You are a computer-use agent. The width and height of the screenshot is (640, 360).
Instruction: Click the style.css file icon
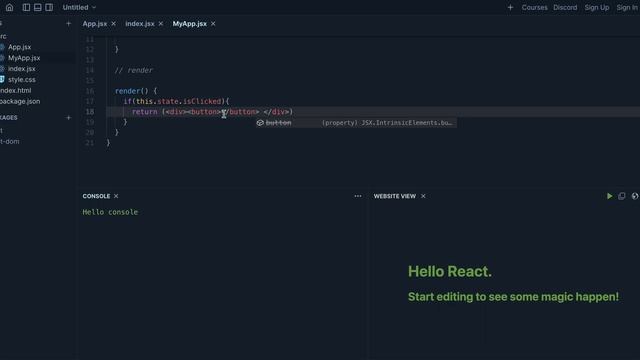point(2,79)
